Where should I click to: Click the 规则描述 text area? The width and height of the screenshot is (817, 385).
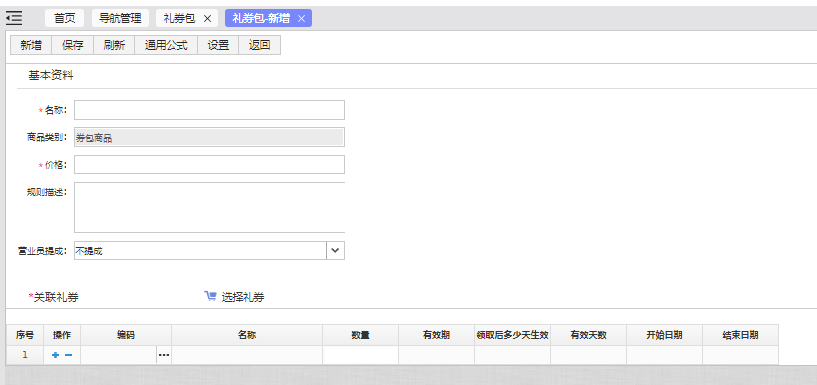pos(209,207)
